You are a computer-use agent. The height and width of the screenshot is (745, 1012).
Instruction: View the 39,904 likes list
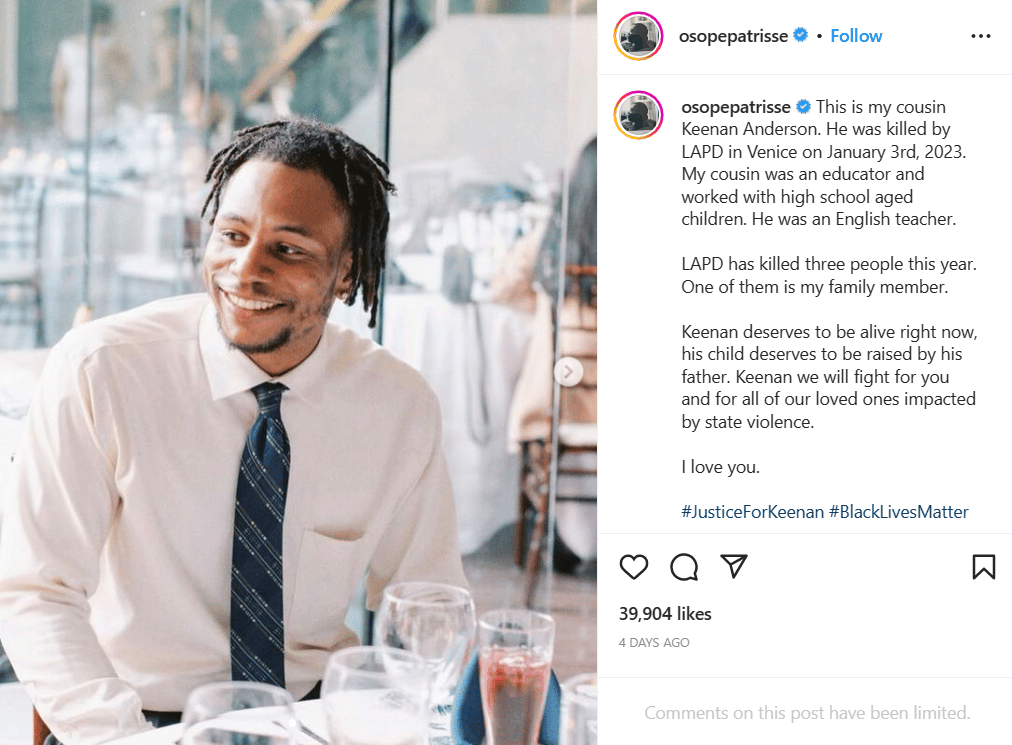(665, 614)
